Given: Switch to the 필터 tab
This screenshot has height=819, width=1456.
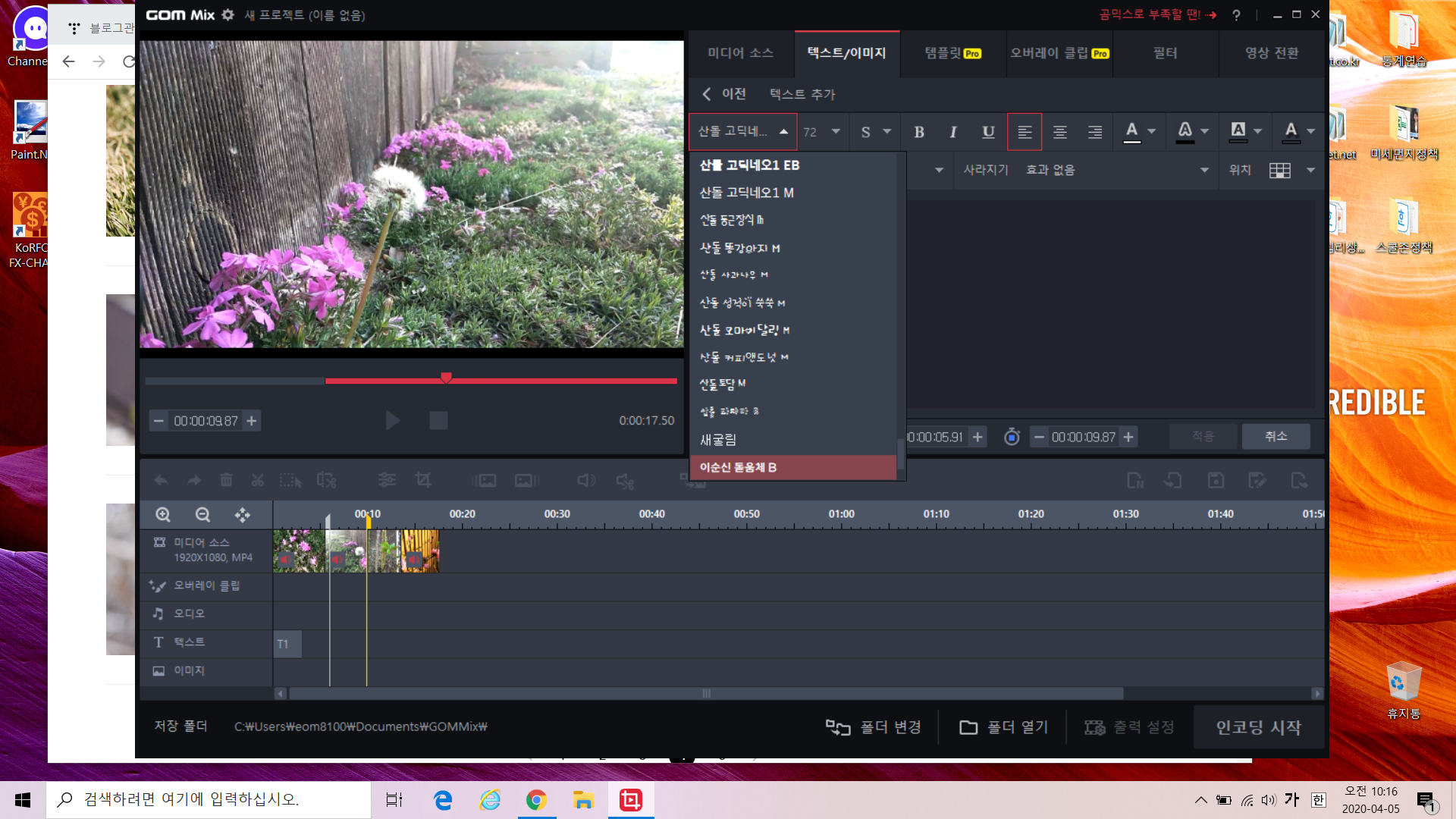Looking at the screenshot, I should pyautogui.click(x=1165, y=53).
